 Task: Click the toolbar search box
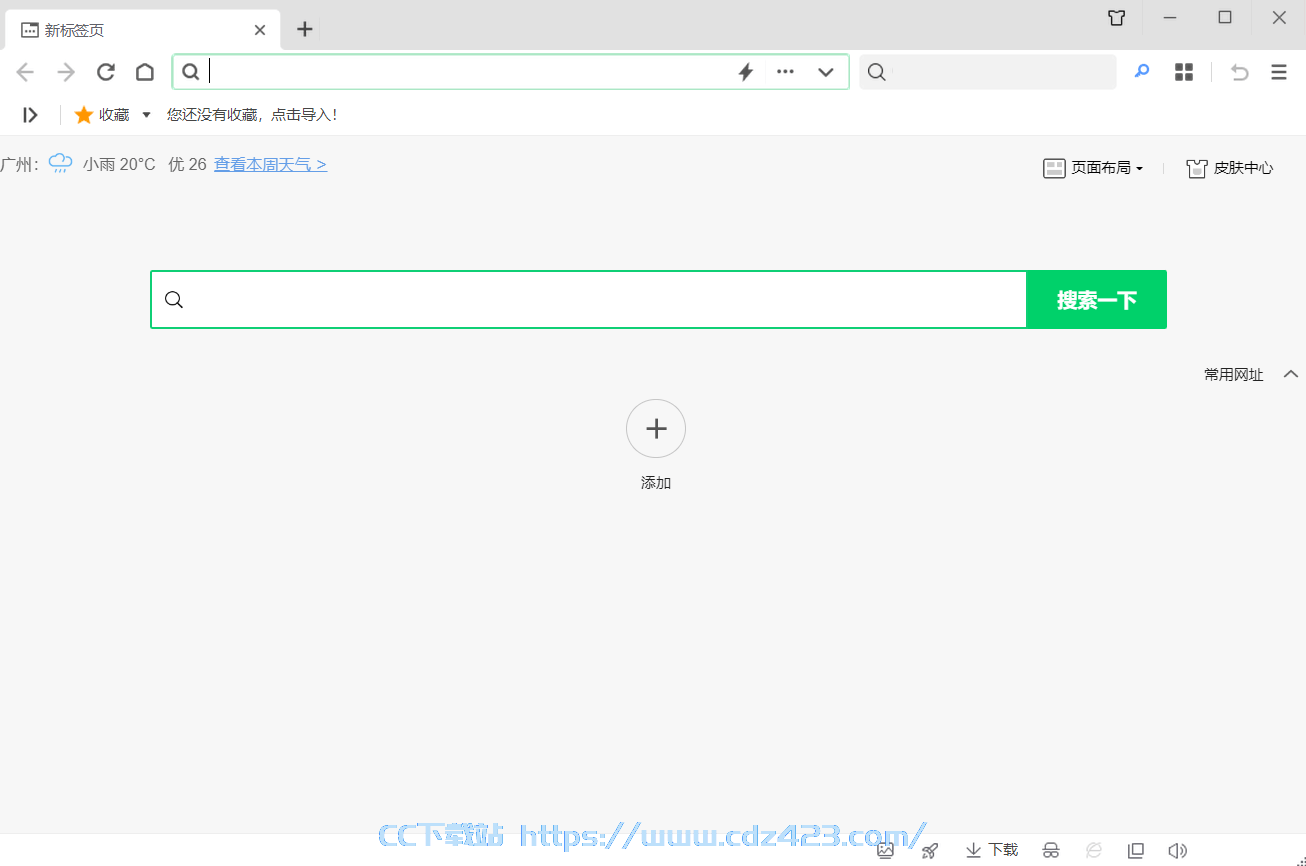(x=988, y=72)
